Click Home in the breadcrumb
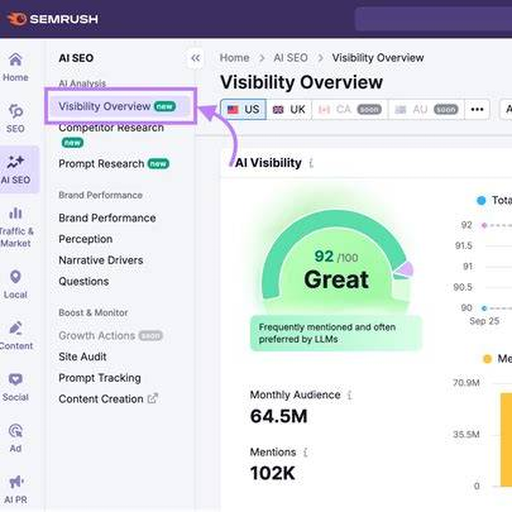 pos(234,58)
